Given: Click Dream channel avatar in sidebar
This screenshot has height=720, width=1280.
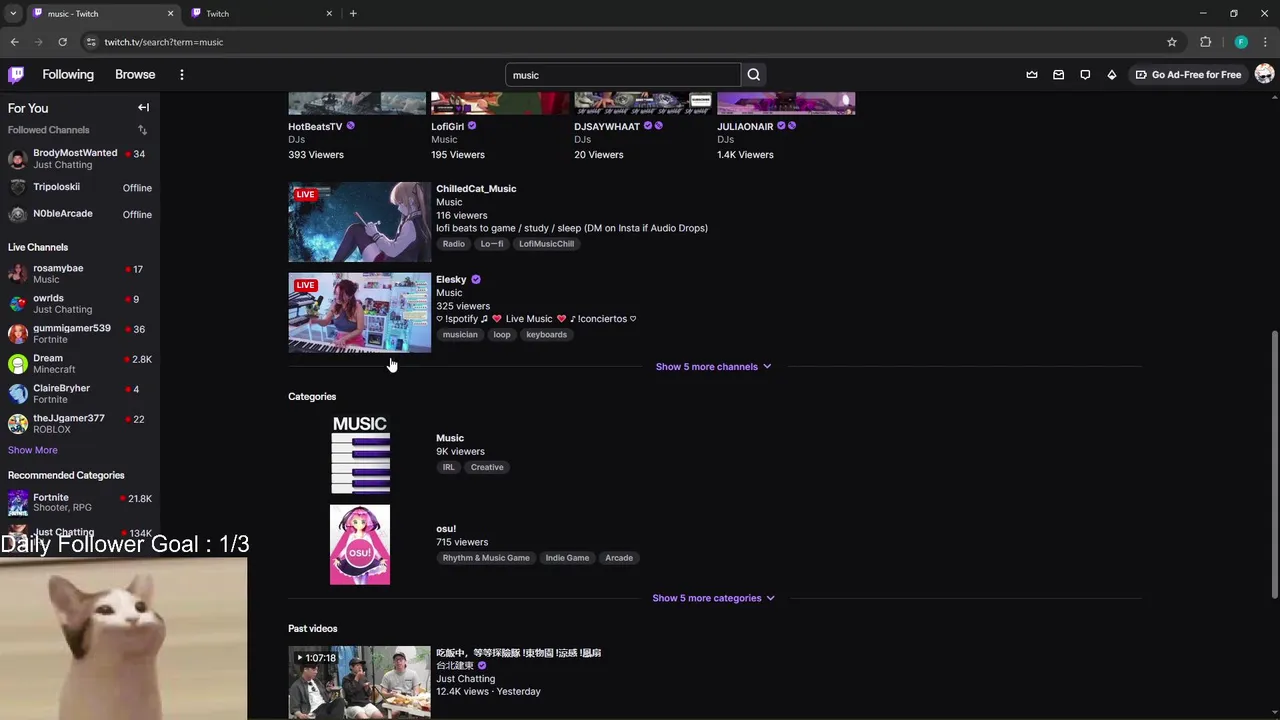Looking at the screenshot, I should point(17,364).
